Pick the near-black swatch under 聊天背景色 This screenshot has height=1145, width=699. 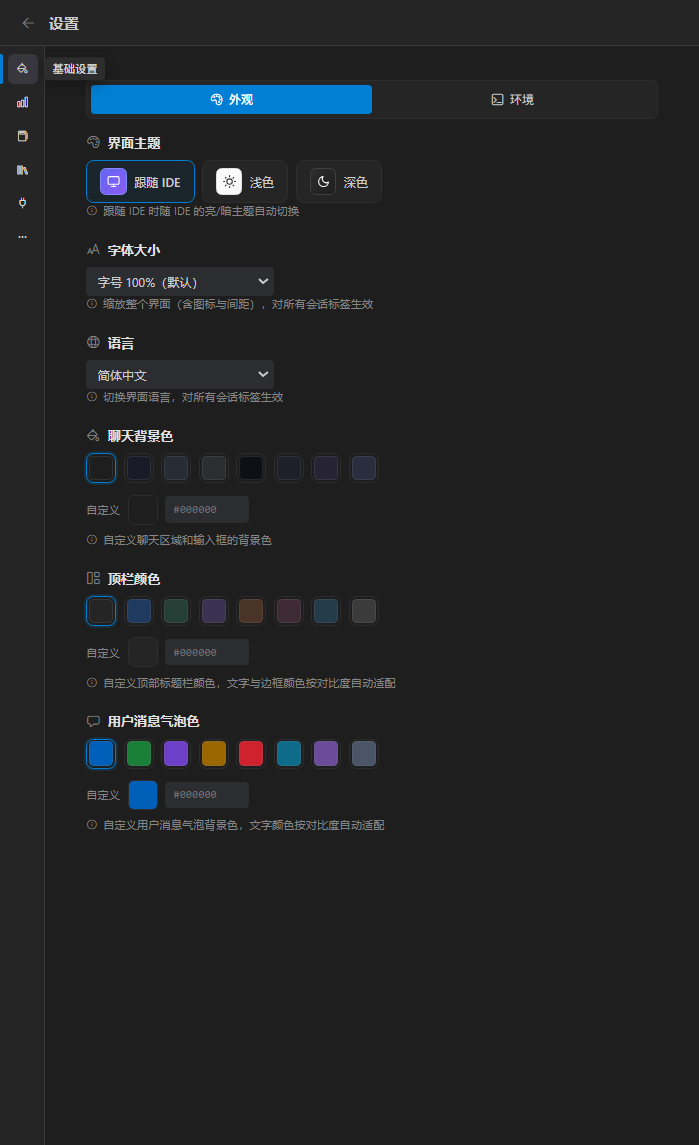click(251, 468)
